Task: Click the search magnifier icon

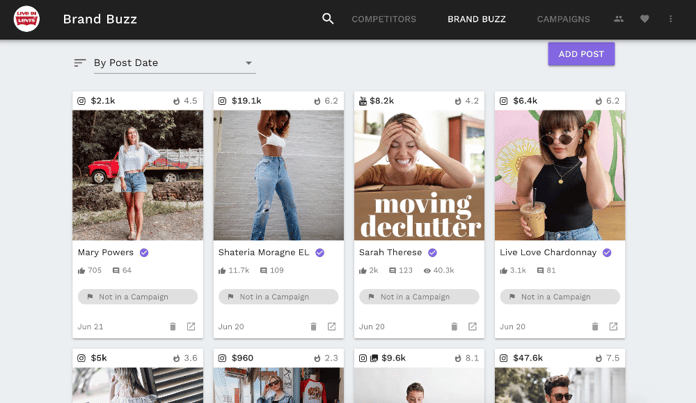Action: coord(328,19)
